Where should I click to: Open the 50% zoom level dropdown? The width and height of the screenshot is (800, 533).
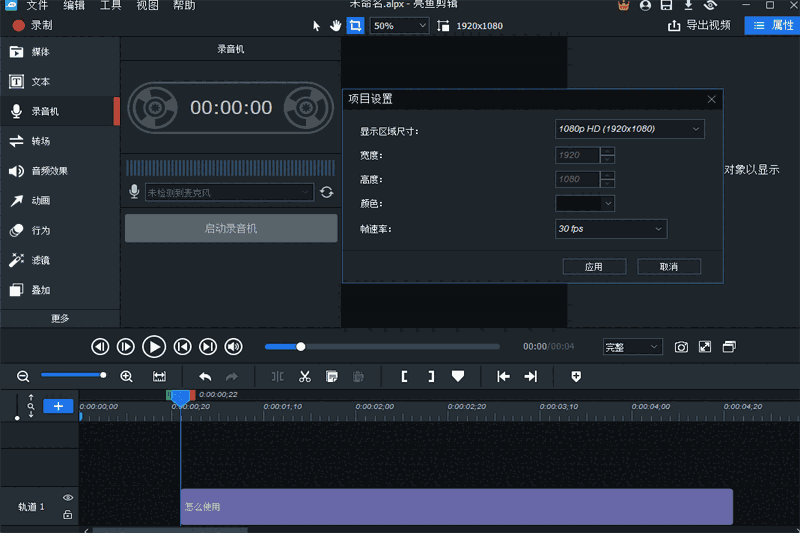[x=398, y=25]
